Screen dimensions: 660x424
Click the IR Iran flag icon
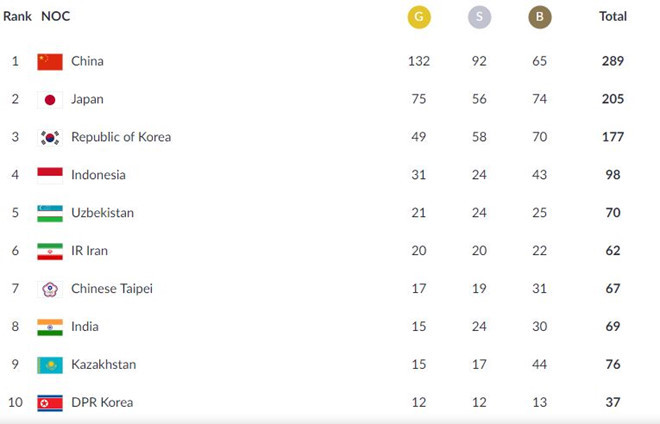pos(50,251)
